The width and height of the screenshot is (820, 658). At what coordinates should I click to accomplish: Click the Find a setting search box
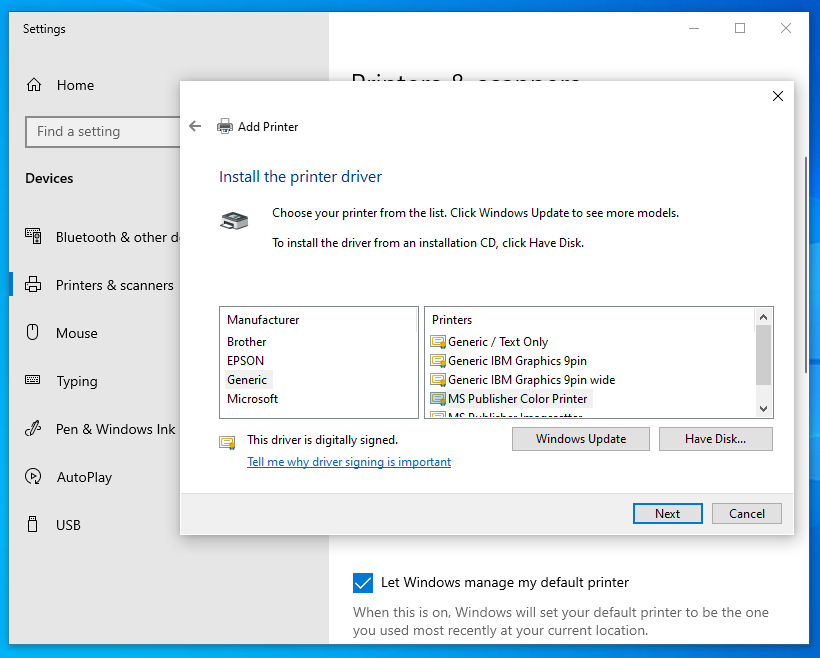(103, 131)
